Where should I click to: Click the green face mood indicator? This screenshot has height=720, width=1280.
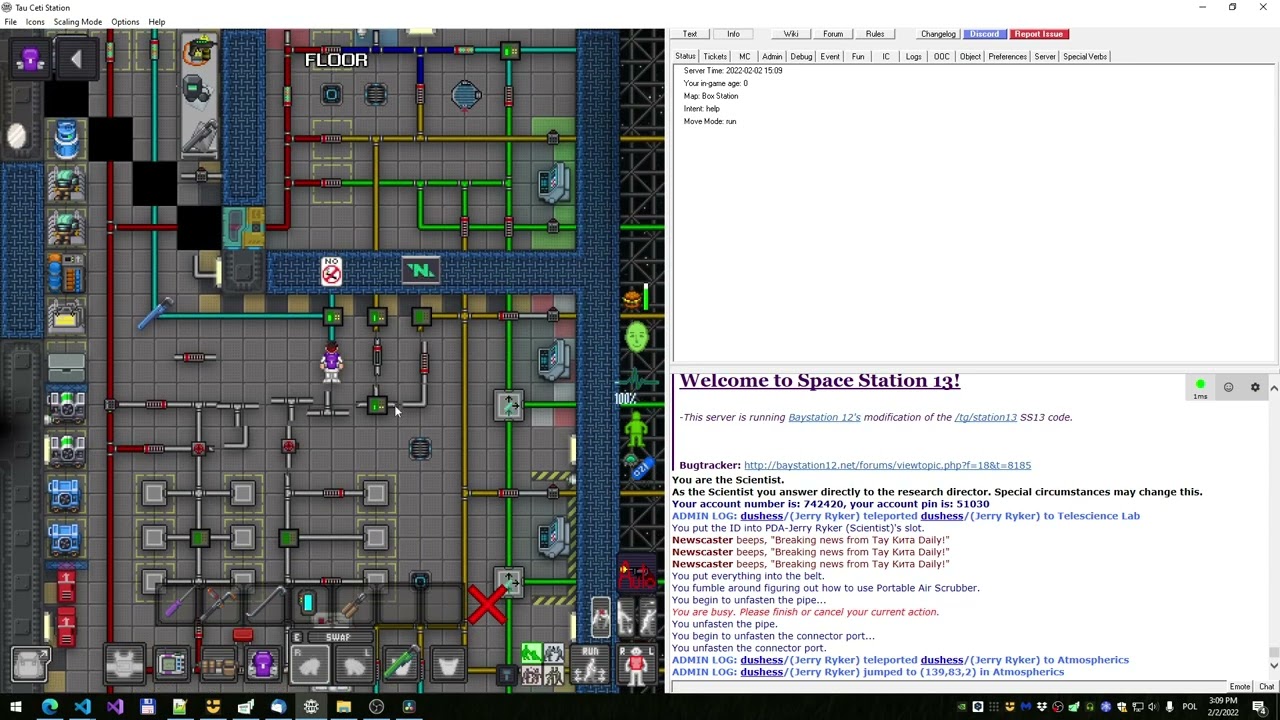click(637, 338)
